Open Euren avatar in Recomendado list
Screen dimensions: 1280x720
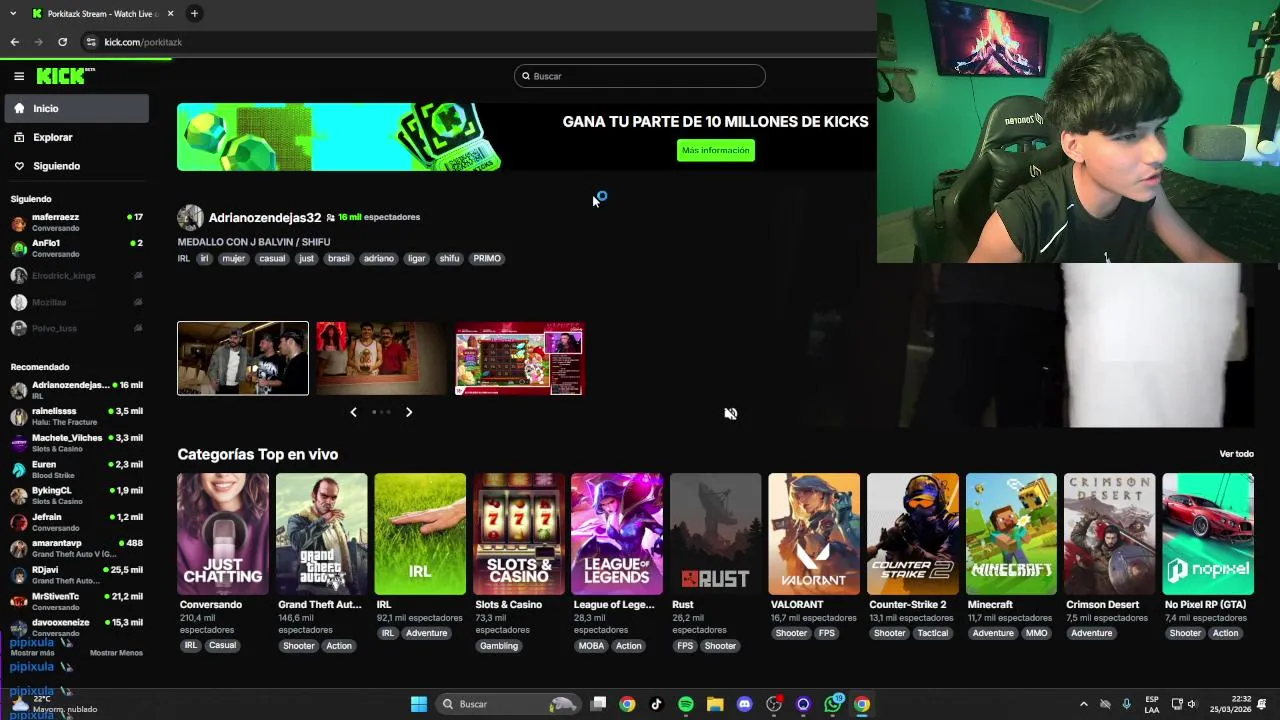[19, 469]
